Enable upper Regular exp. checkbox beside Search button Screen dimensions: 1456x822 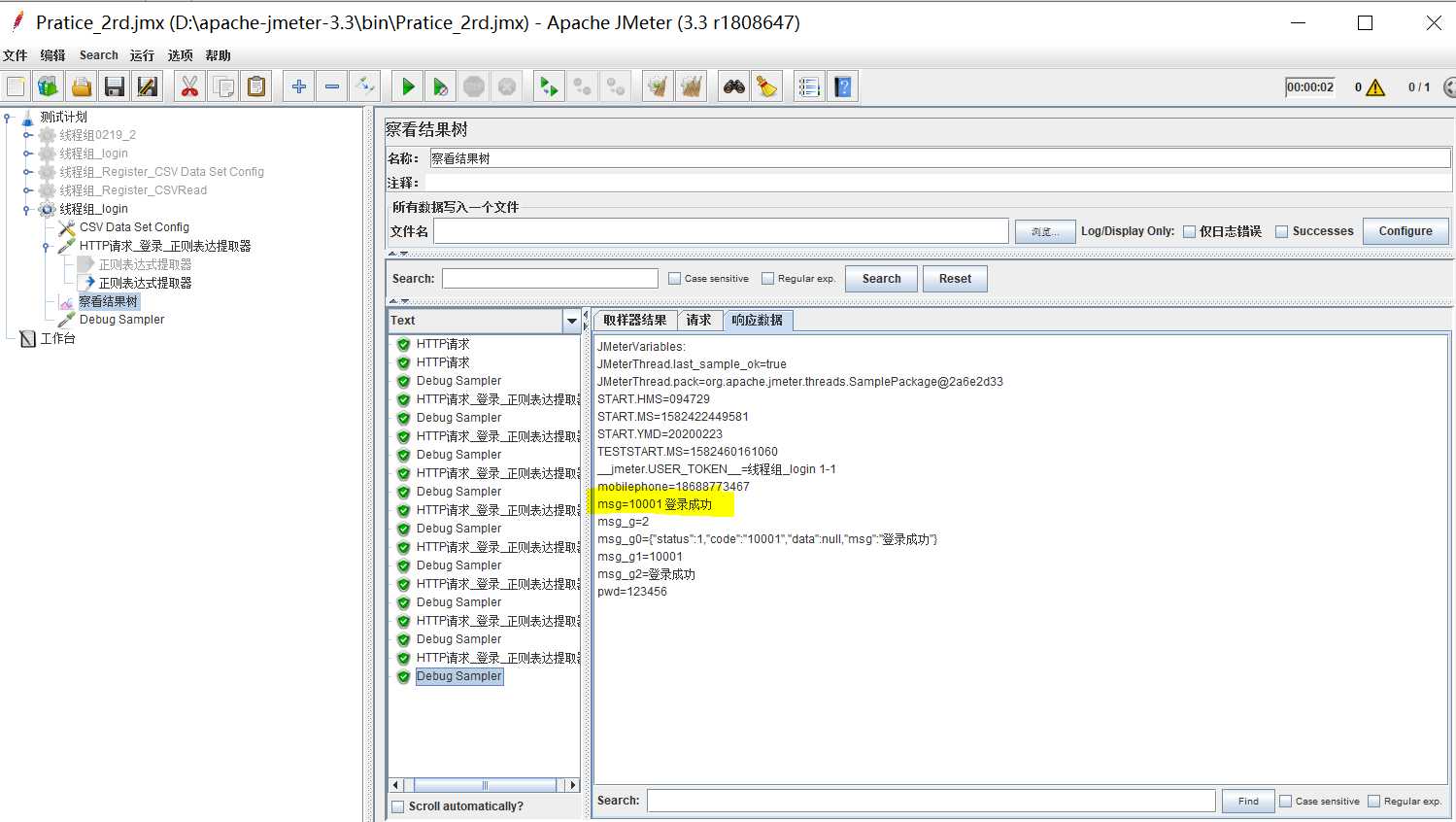point(768,279)
